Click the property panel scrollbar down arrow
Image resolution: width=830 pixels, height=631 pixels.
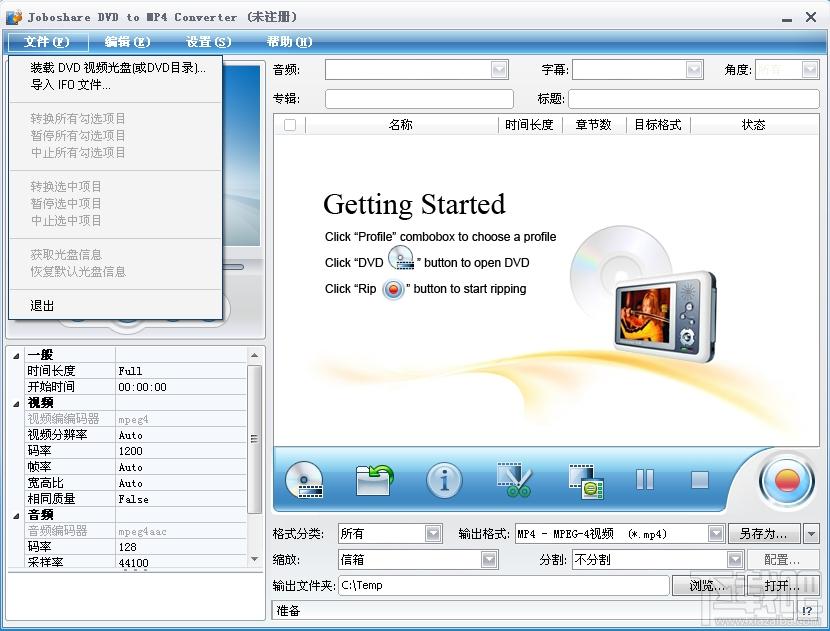coord(255,560)
